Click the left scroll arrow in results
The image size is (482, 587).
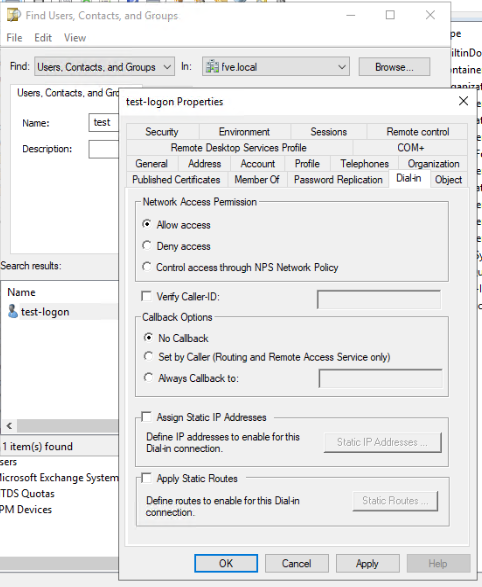9,426
